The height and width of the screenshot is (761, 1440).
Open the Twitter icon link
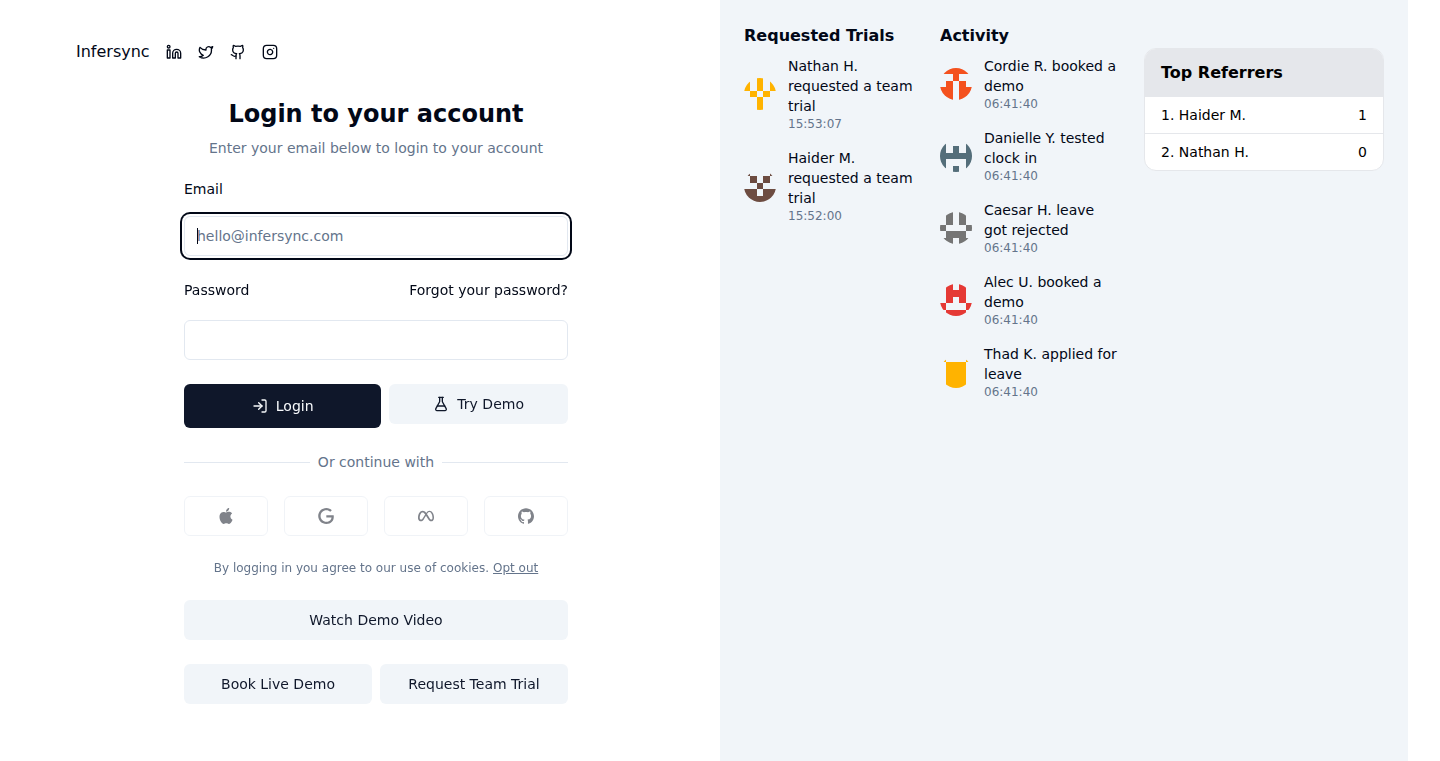[206, 52]
